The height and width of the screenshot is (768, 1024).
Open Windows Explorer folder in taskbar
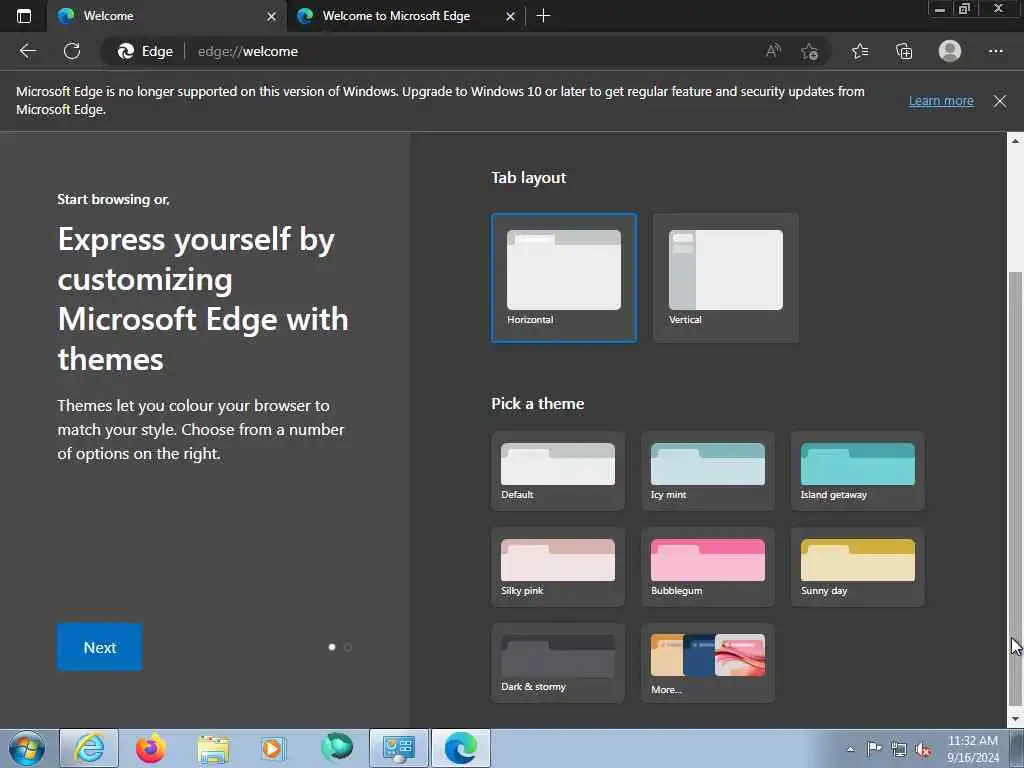click(x=213, y=748)
